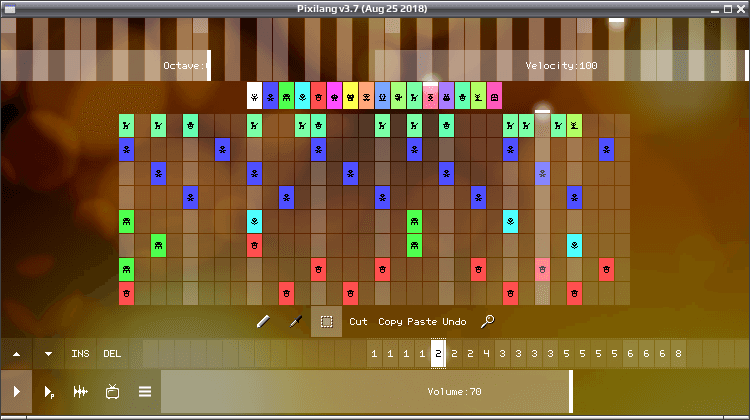
Task: Adjust the Volume:70 slider
Action: pyautogui.click(x=454, y=392)
